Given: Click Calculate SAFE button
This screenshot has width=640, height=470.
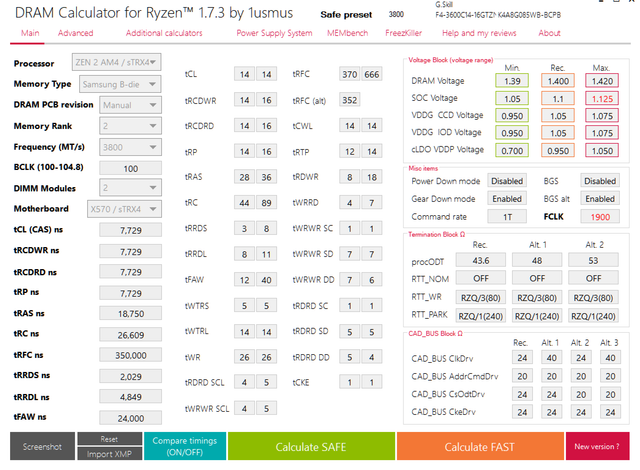Looking at the screenshot, I should [x=311, y=446].
